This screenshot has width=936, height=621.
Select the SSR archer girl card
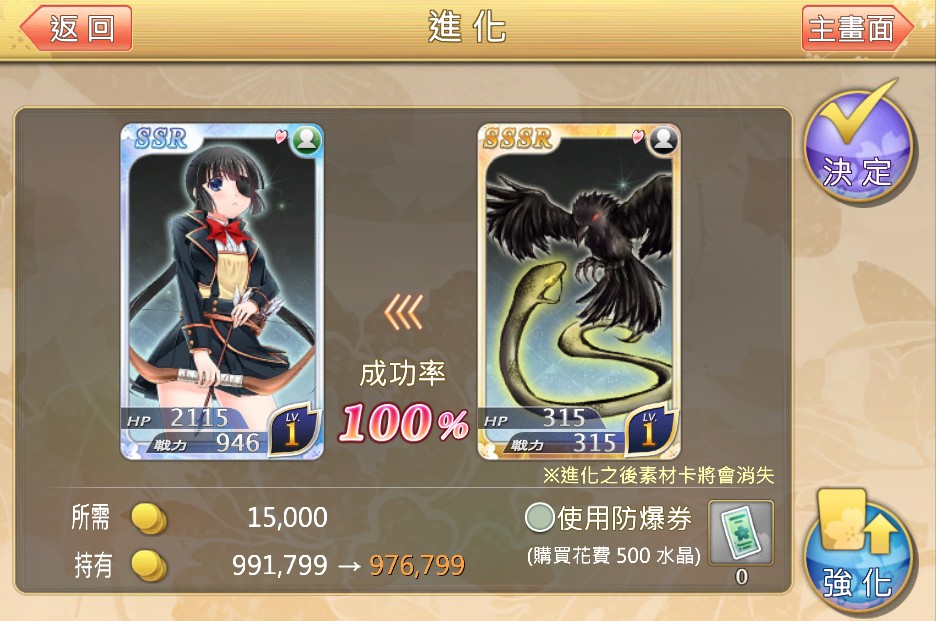coord(221,291)
